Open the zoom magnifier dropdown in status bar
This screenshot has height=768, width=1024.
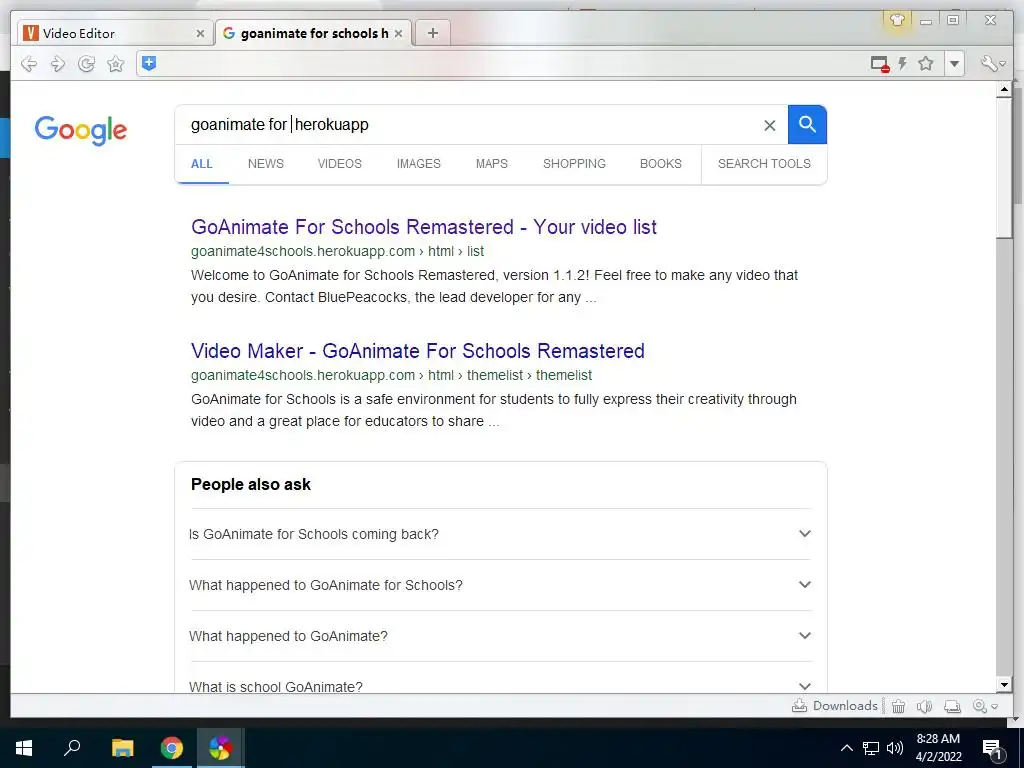[x=985, y=706]
